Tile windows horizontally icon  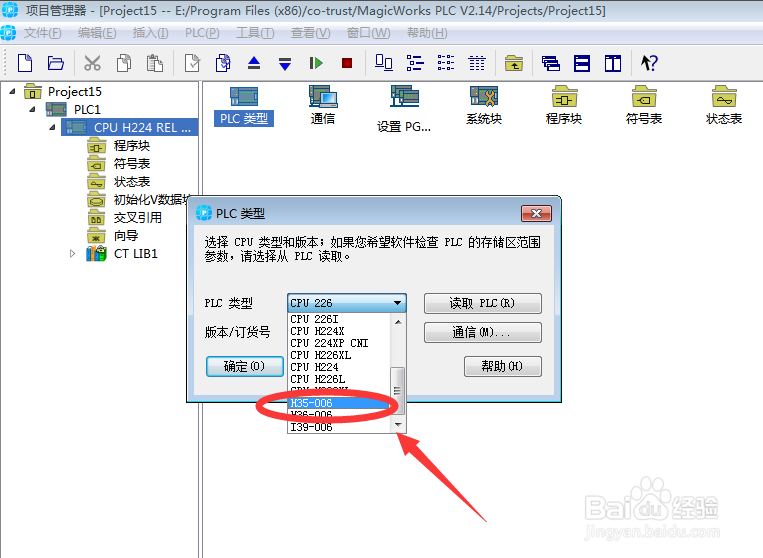tap(582, 63)
